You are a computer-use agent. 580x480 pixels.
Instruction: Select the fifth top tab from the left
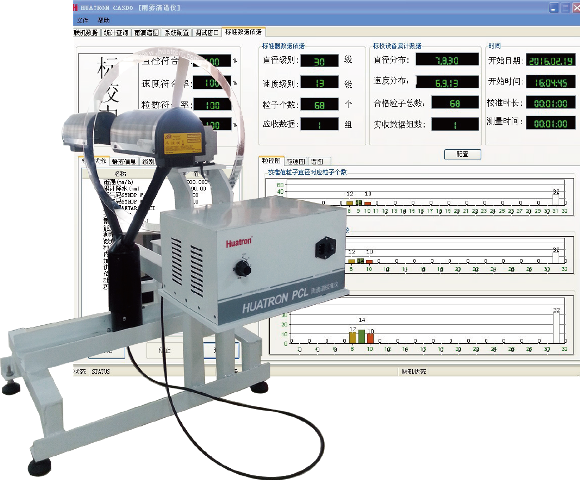click(x=177, y=33)
